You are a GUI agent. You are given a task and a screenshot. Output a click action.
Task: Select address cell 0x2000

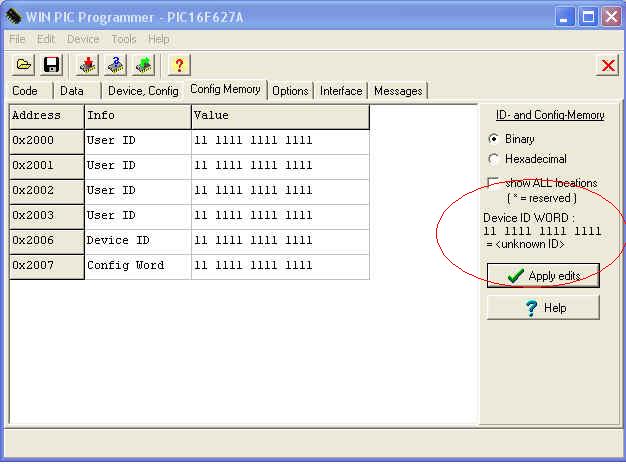click(47, 141)
